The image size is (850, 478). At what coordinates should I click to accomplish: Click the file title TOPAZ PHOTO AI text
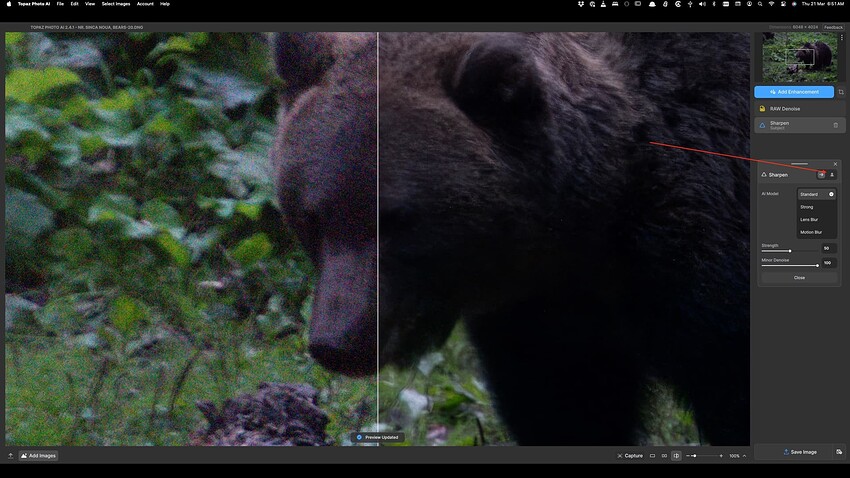[x=87, y=27]
